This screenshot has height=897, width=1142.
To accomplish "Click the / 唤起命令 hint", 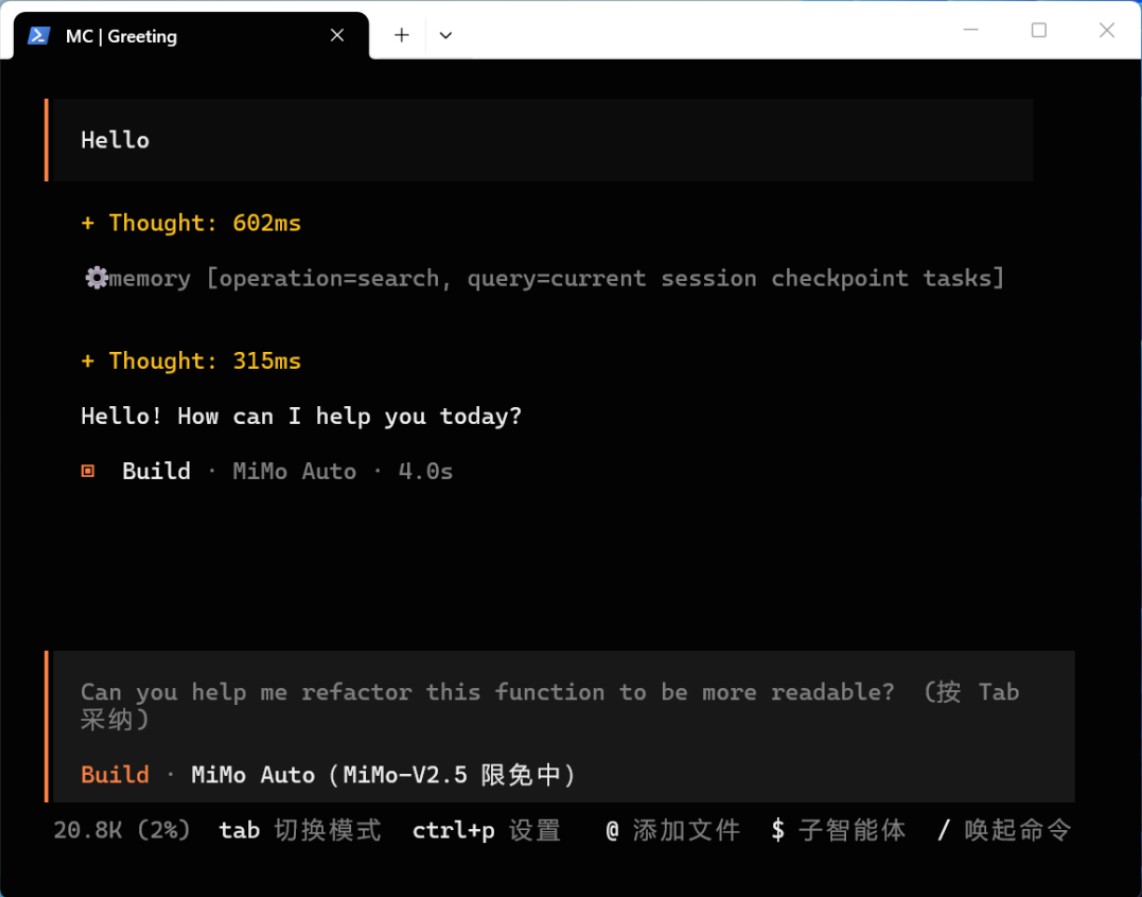I will [x=1004, y=830].
